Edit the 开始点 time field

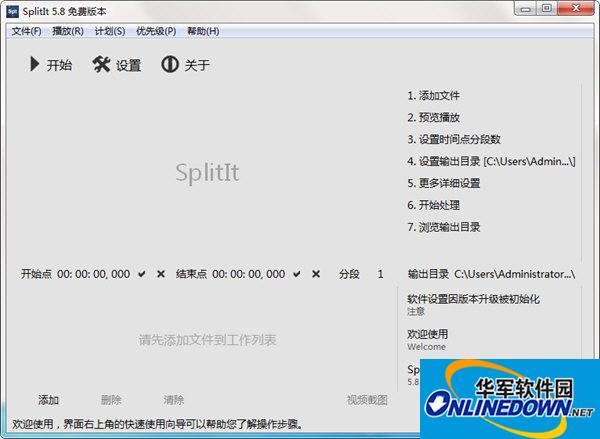point(93,274)
